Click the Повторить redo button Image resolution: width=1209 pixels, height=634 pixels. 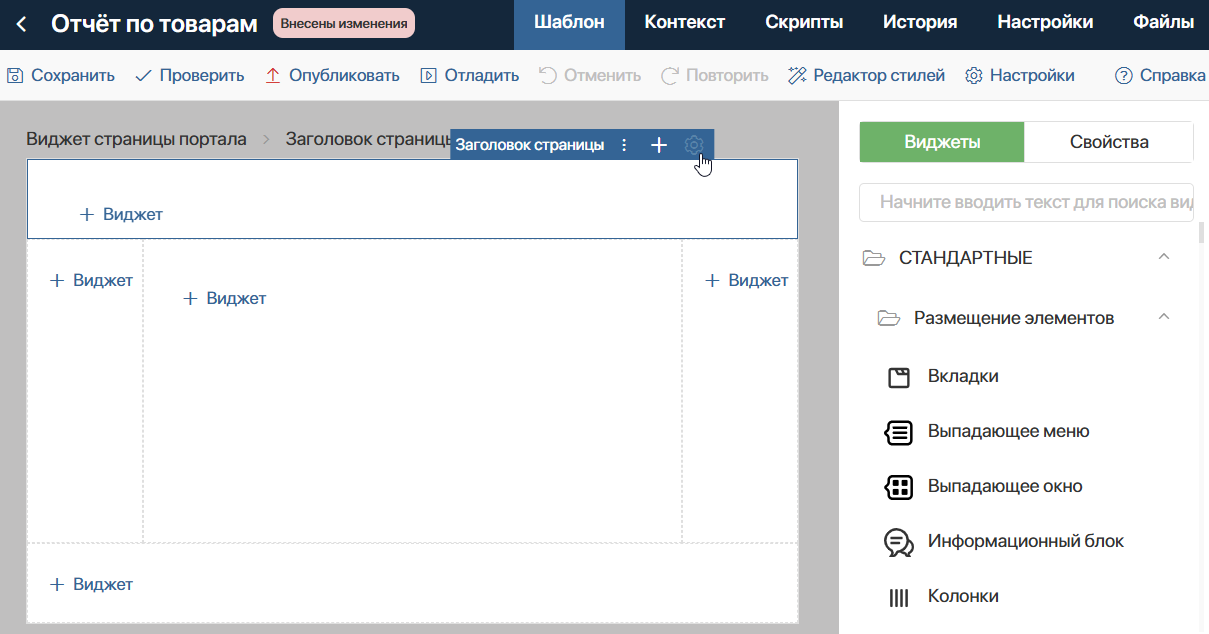pyautogui.click(x=715, y=75)
